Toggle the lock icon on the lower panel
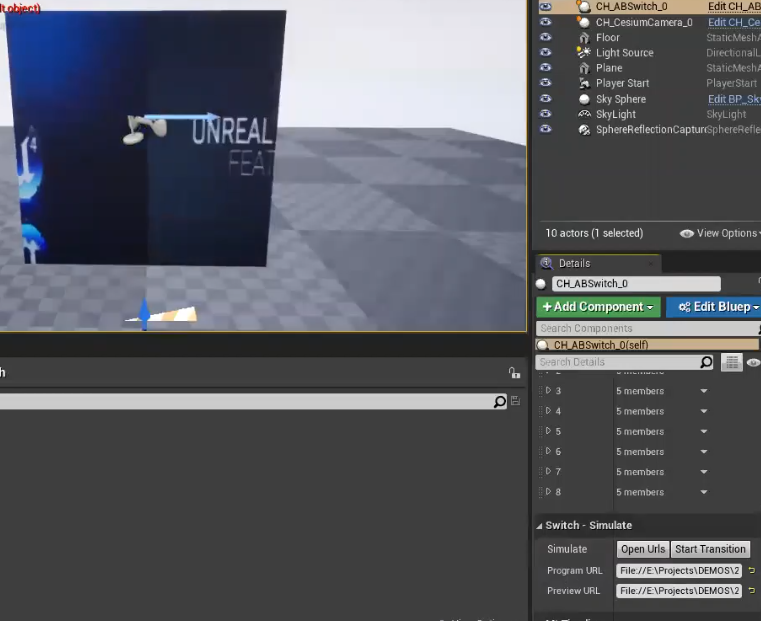This screenshot has width=761, height=621. [514, 373]
